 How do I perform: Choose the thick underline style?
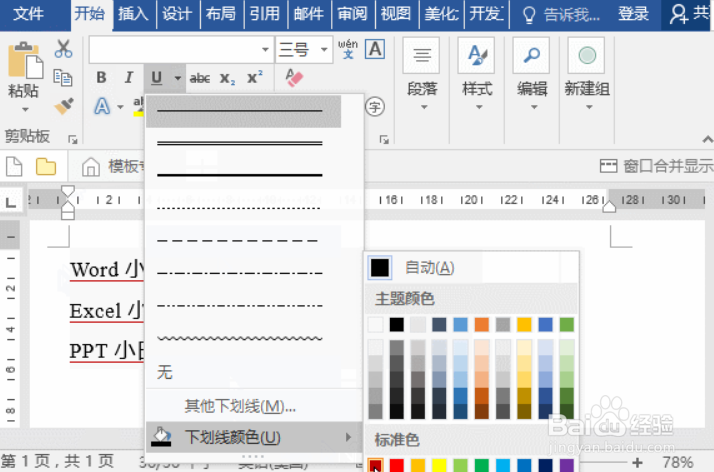243,175
